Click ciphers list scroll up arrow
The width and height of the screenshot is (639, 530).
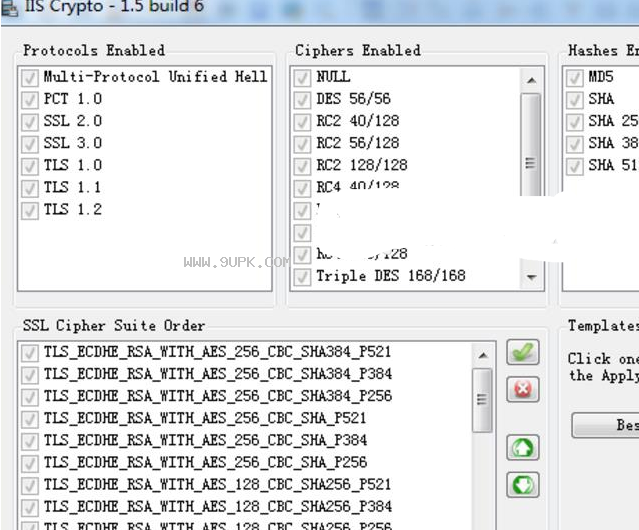pos(531,80)
